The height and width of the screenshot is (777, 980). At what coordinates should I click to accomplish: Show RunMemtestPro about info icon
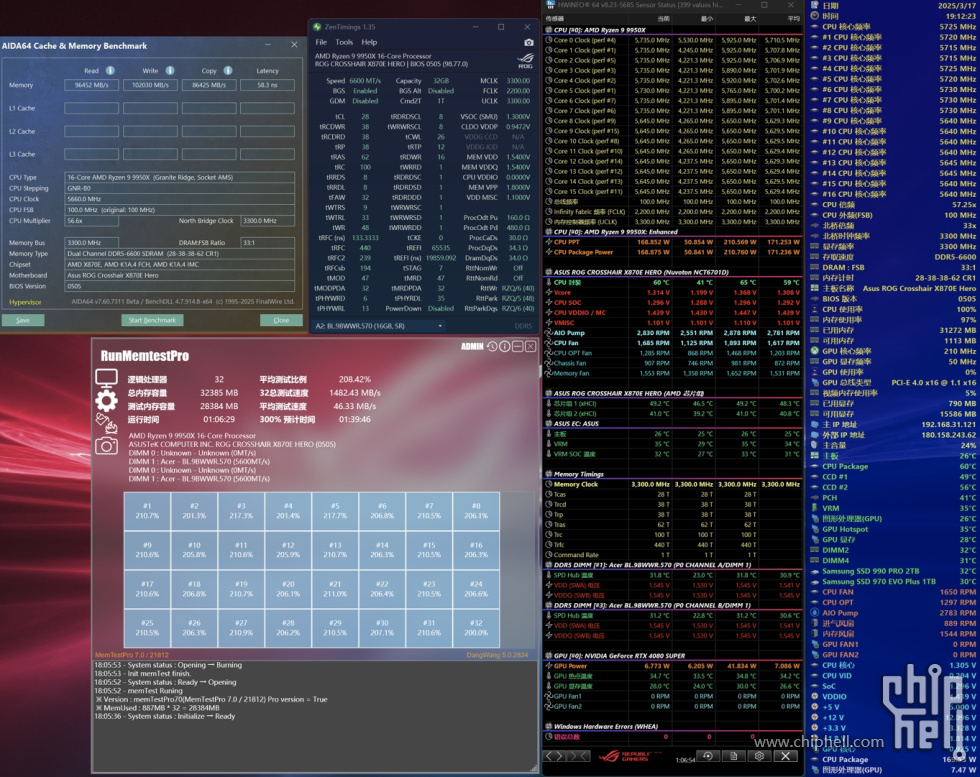[505, 346]
